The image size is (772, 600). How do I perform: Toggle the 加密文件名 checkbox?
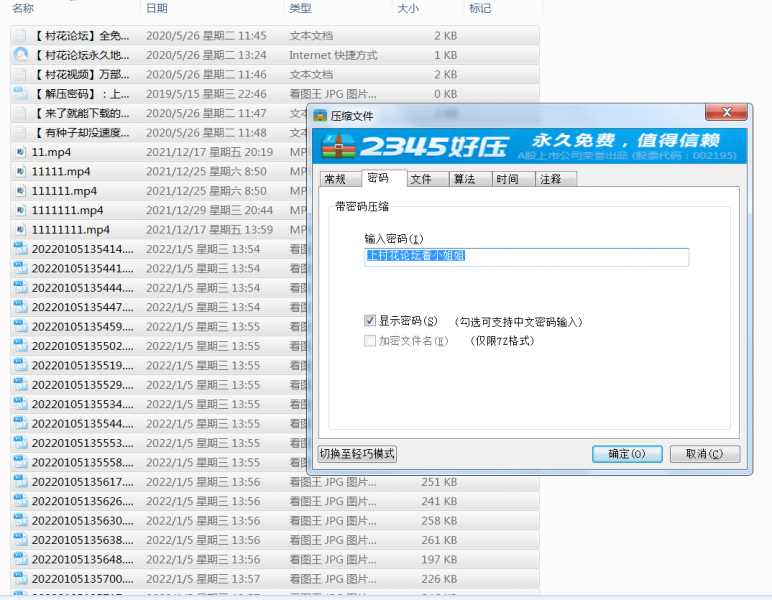(370, 341)
